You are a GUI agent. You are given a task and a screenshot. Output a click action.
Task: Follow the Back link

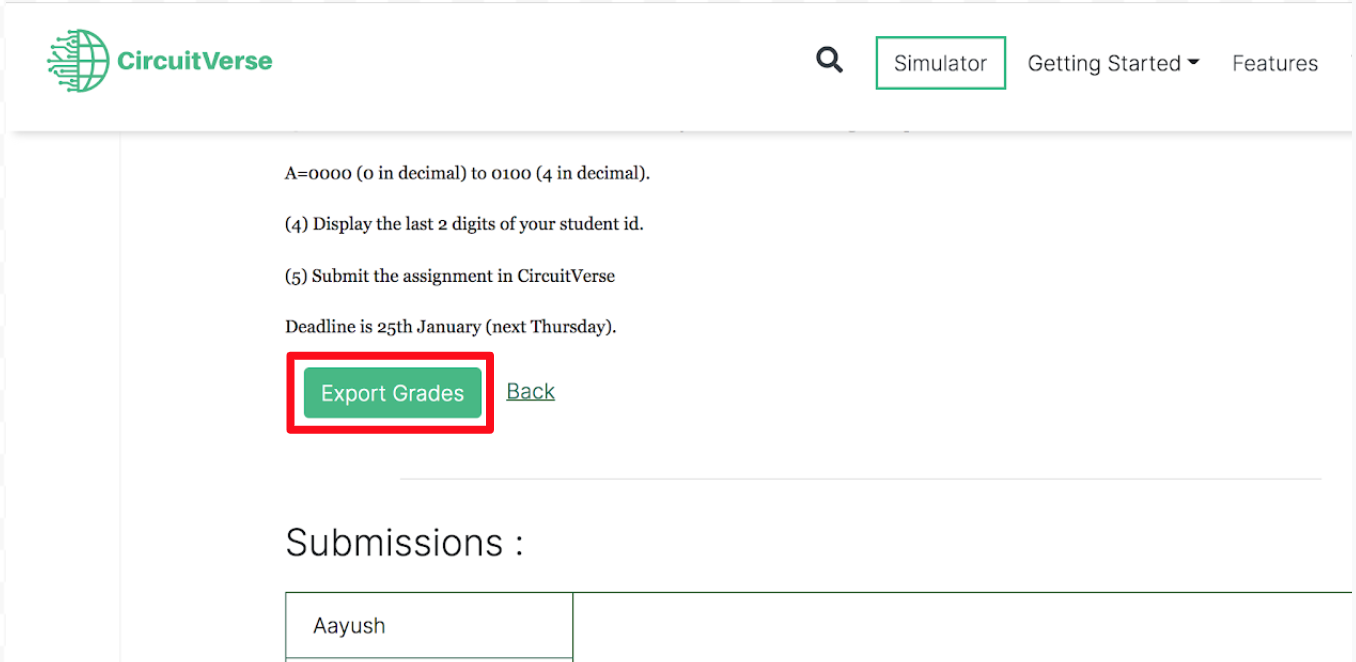click(530, 391)
